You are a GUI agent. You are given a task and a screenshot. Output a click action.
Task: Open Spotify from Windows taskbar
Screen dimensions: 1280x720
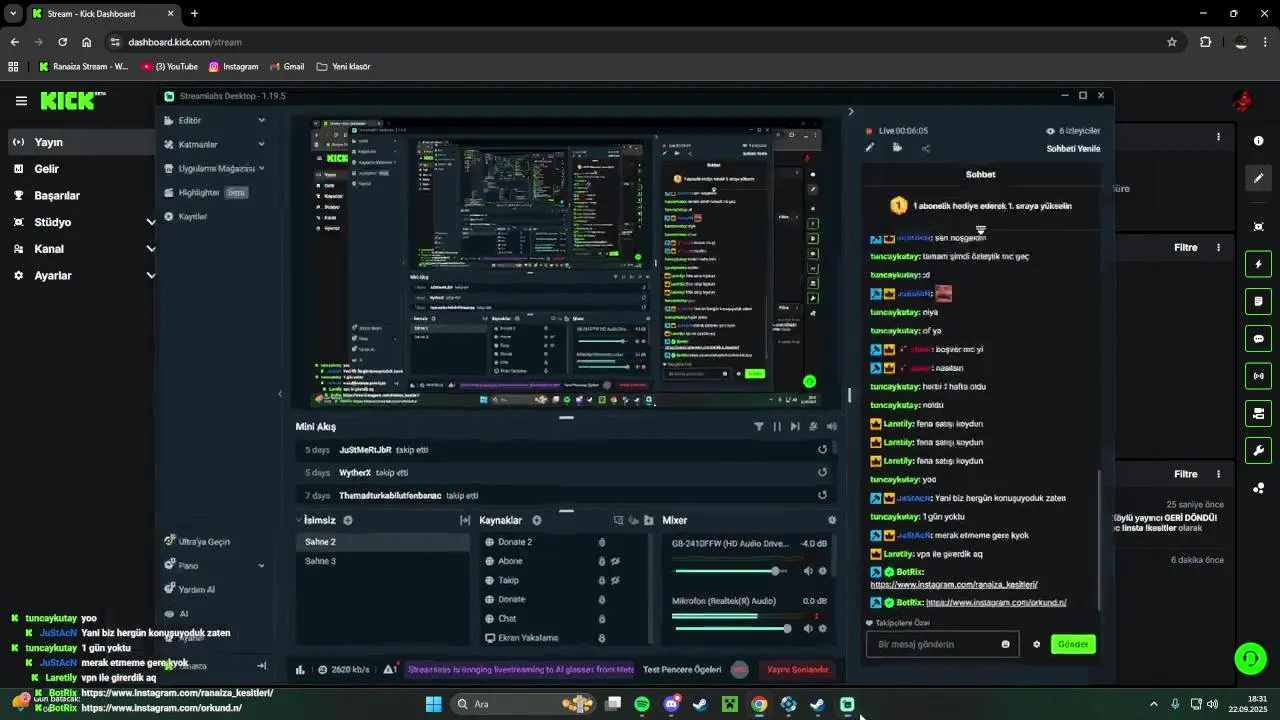[642, 704]
